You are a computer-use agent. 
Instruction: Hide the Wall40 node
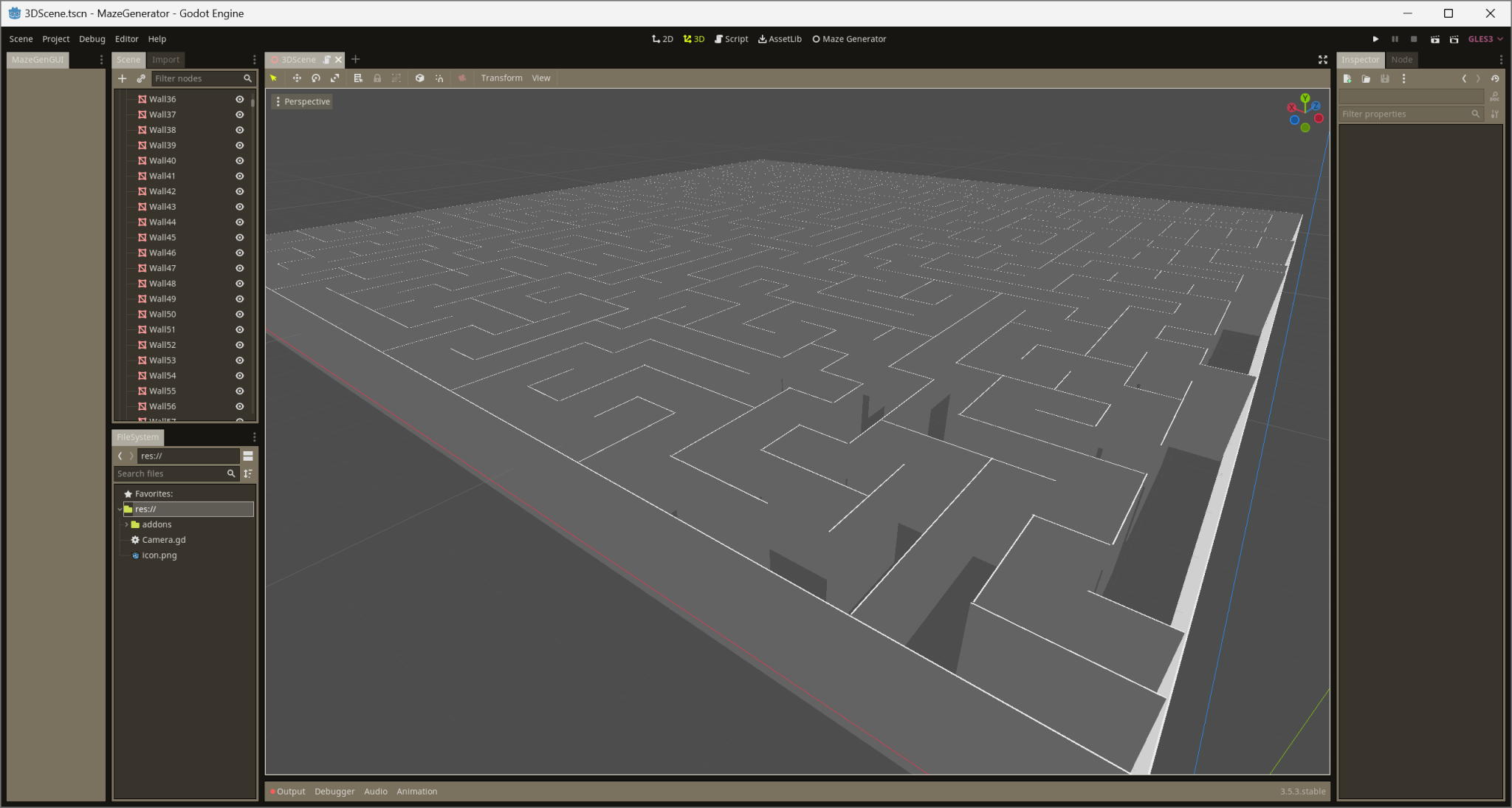pyautogui.click(x=239, y=160)
